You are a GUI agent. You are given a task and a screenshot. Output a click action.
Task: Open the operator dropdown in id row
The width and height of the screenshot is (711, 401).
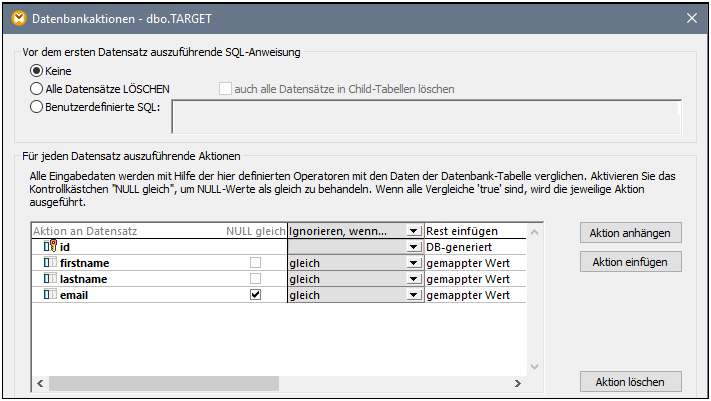coord(413,247)
